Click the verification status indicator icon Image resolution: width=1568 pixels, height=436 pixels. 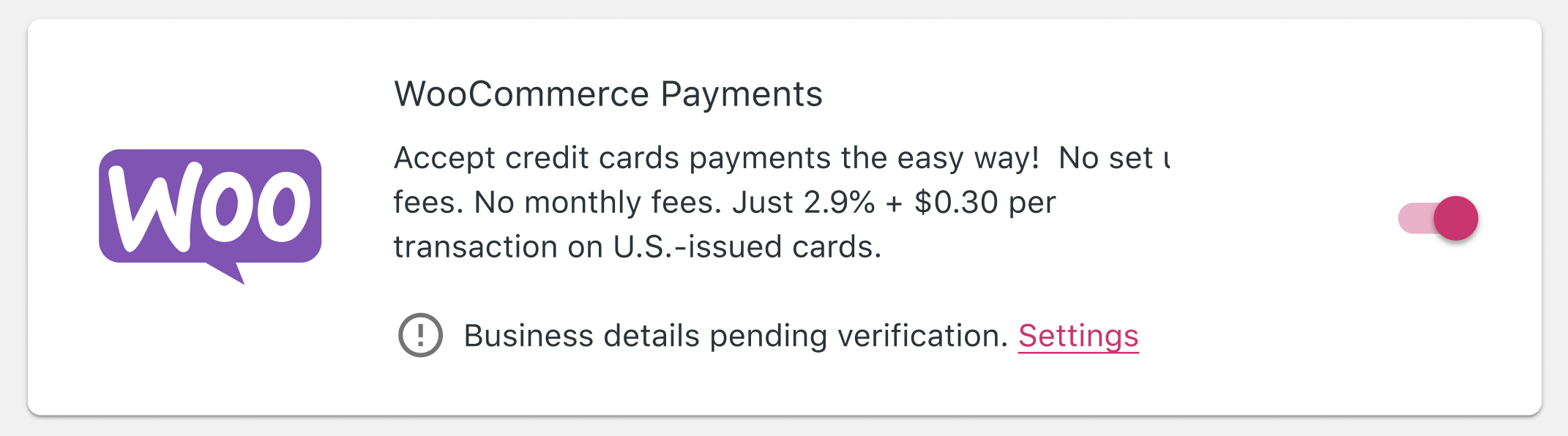(419, 336)
